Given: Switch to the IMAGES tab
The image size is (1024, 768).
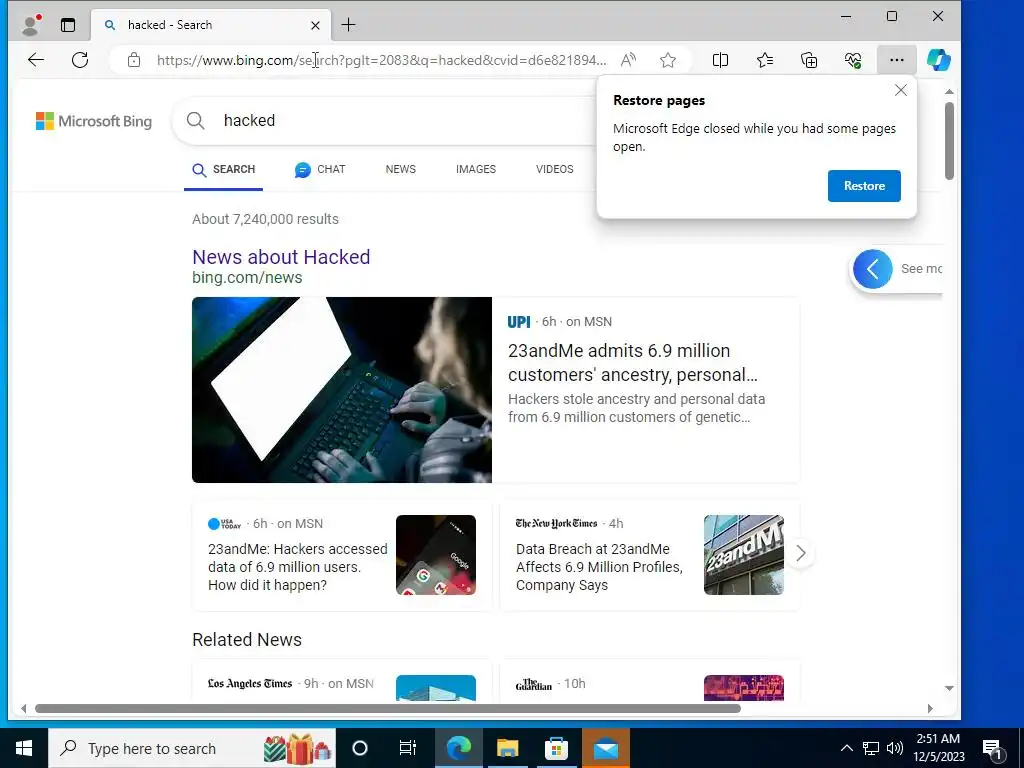Looking at the screenshot, I should pos(475,169).
